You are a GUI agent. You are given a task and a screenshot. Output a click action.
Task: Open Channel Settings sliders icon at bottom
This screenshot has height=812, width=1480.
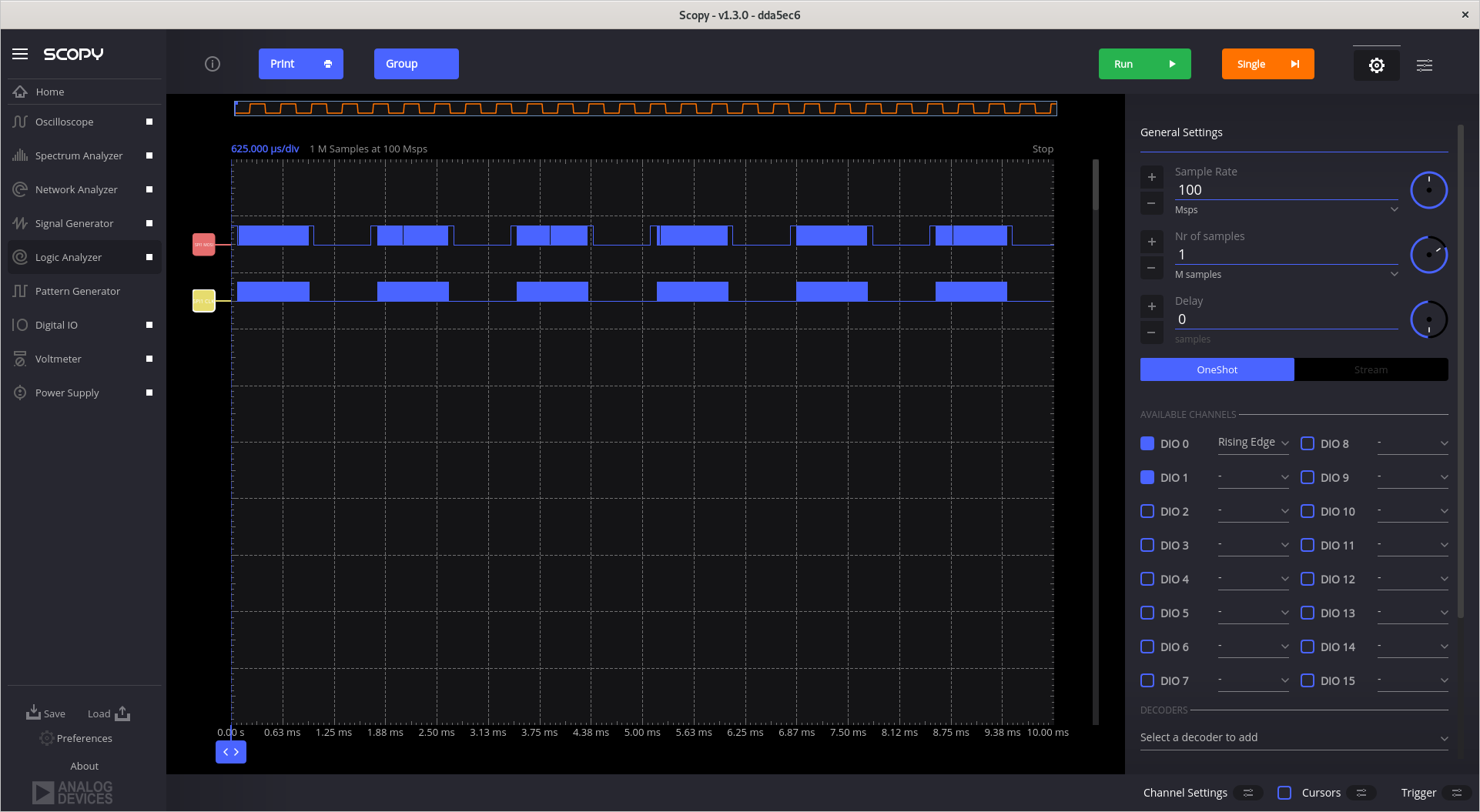click(x=1248, y=793)
